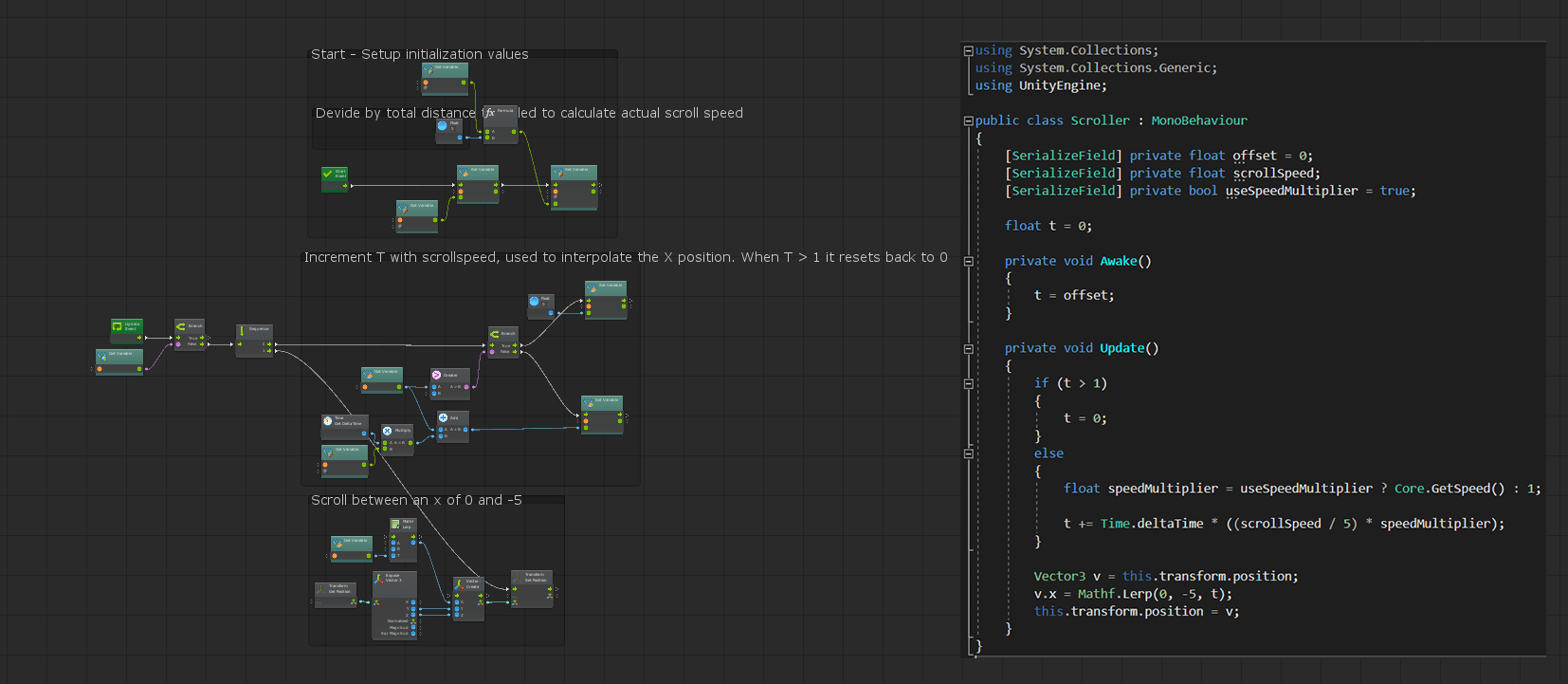Image resolution: width=1568 pixels, height=684 pixels.
Task: Select the Add node
Action: coord(452,426)
